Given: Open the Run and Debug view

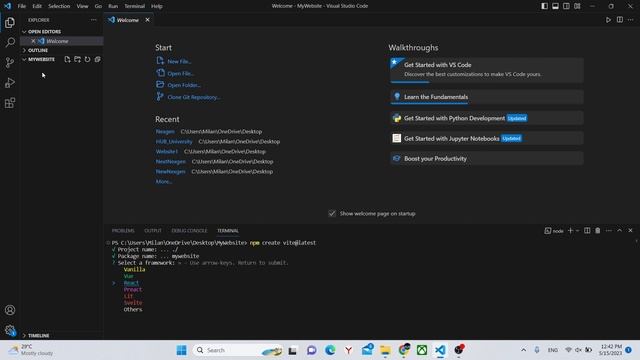Looking at the screenshot, I should (x=10, y=83).
